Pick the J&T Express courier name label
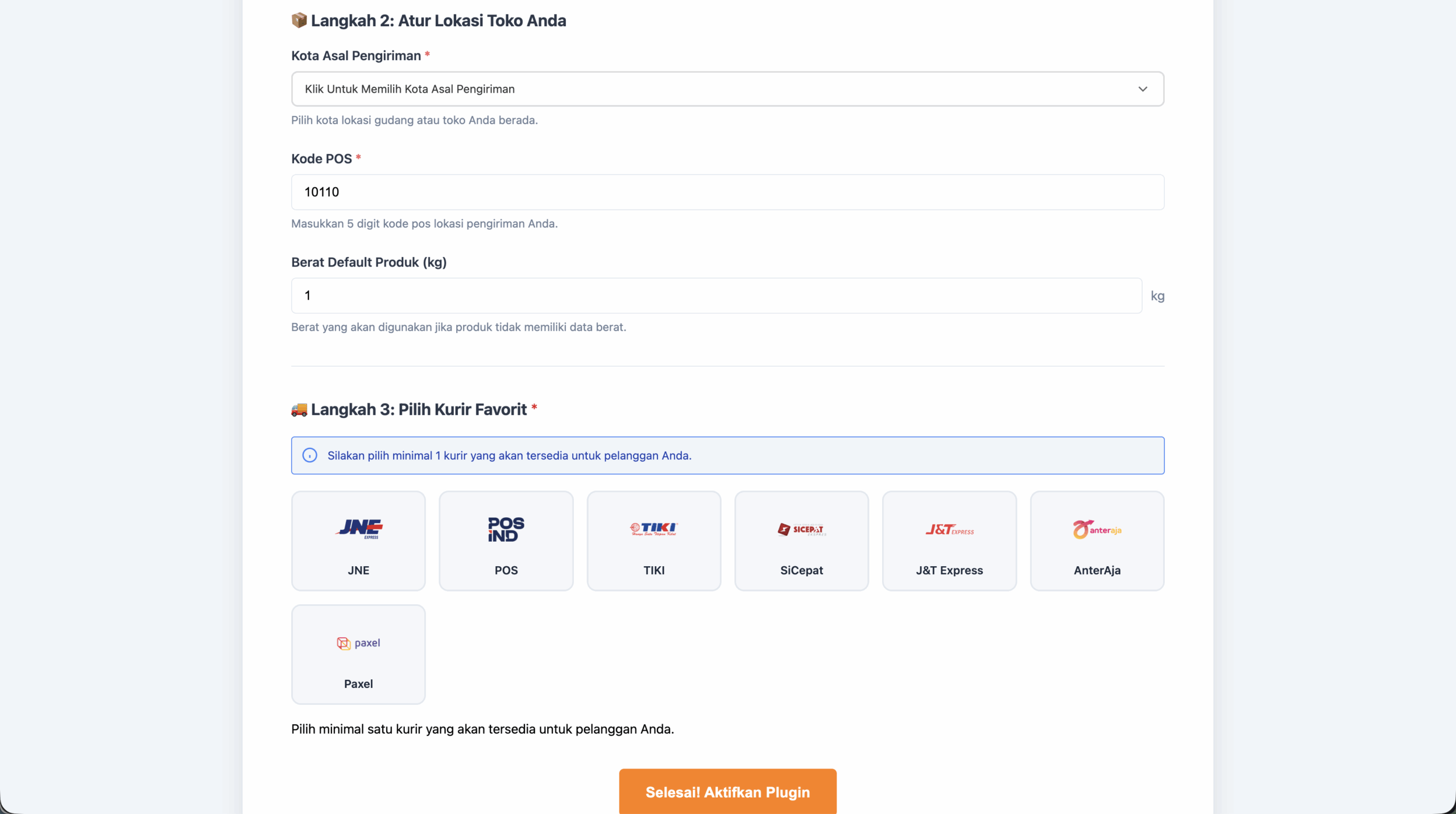Image resolution: width=1456 pixels, height=814 pixels. (949, 570)
